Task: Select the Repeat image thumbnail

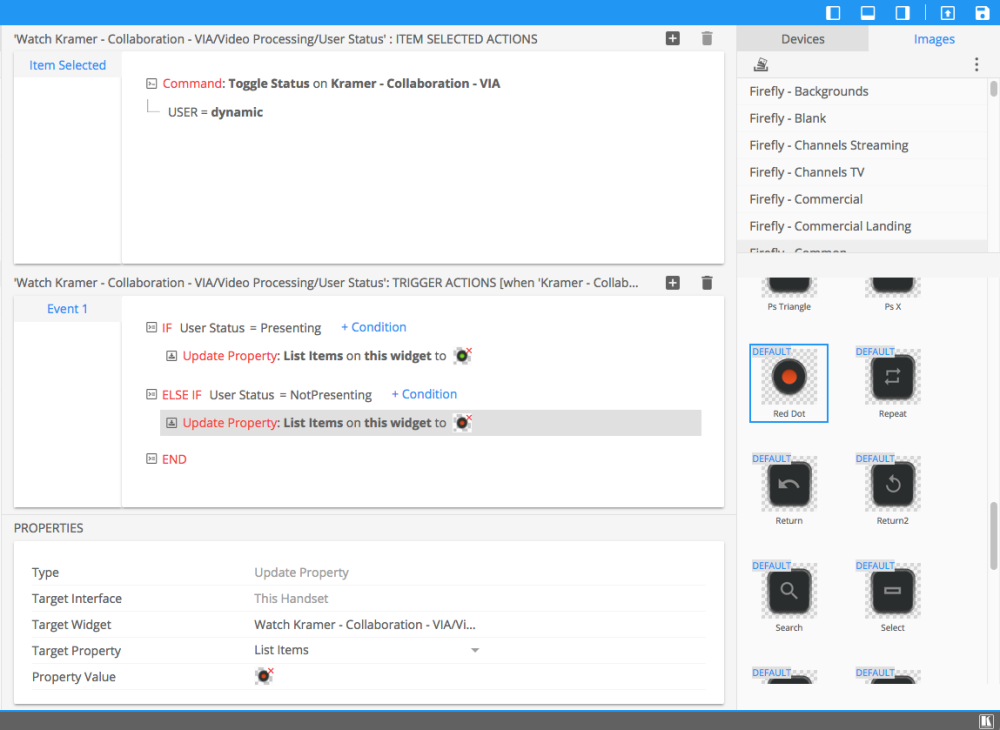Action: tap(892, 383)
